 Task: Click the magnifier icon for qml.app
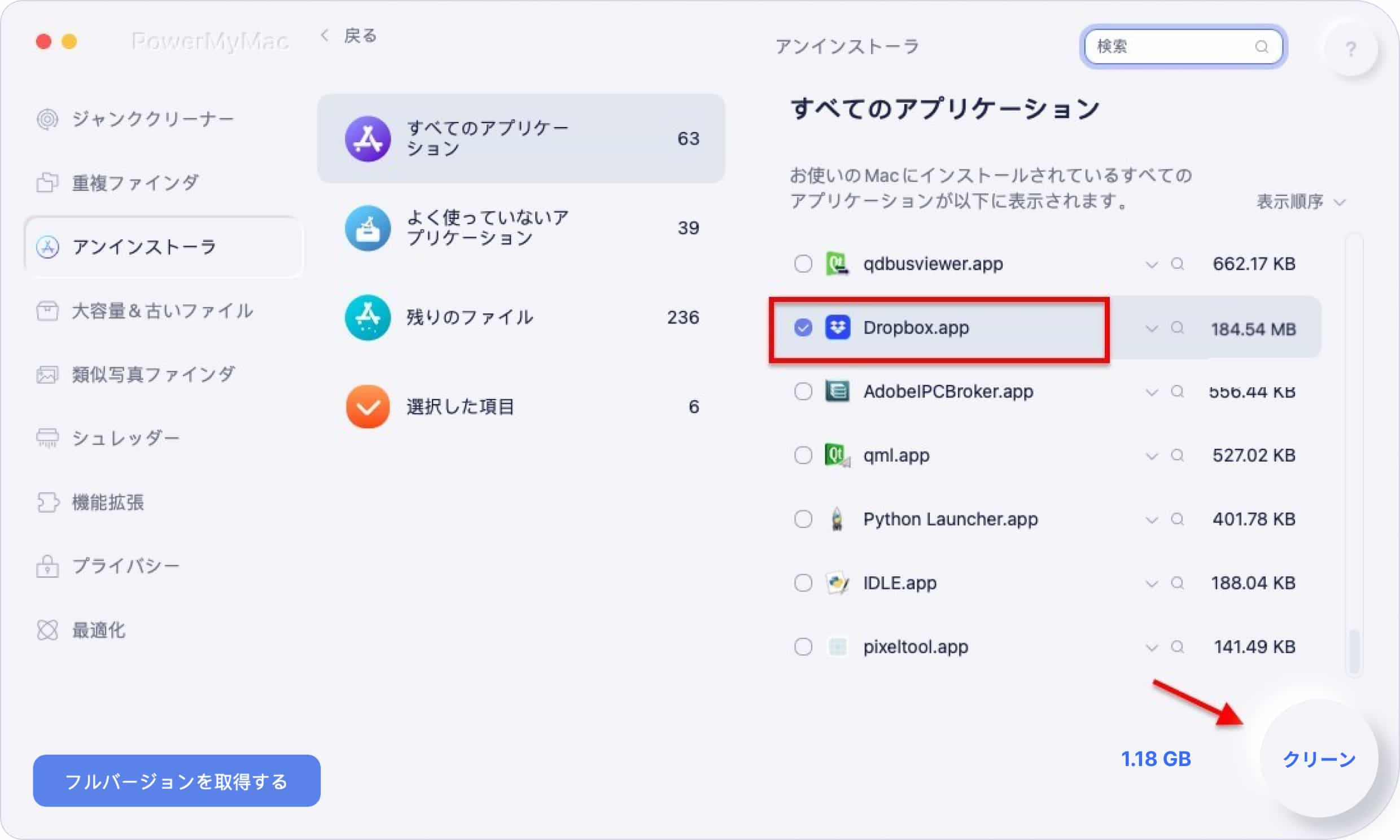(1178, 455)
